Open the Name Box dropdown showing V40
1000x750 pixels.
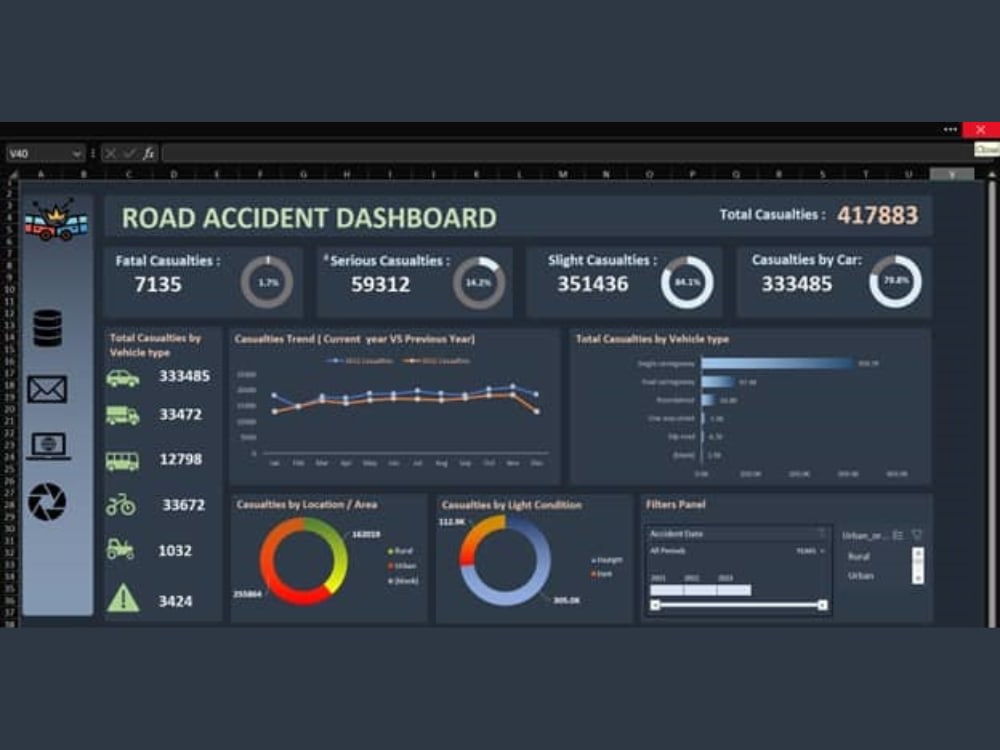tap(79, 153)
